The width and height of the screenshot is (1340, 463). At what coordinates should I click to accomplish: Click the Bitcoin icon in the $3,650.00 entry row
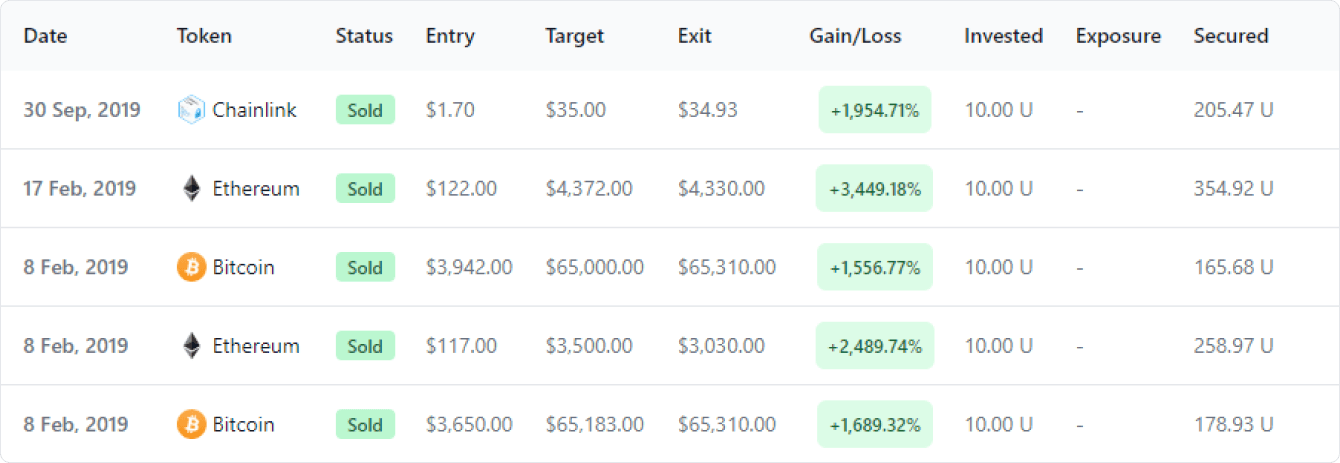191,424
